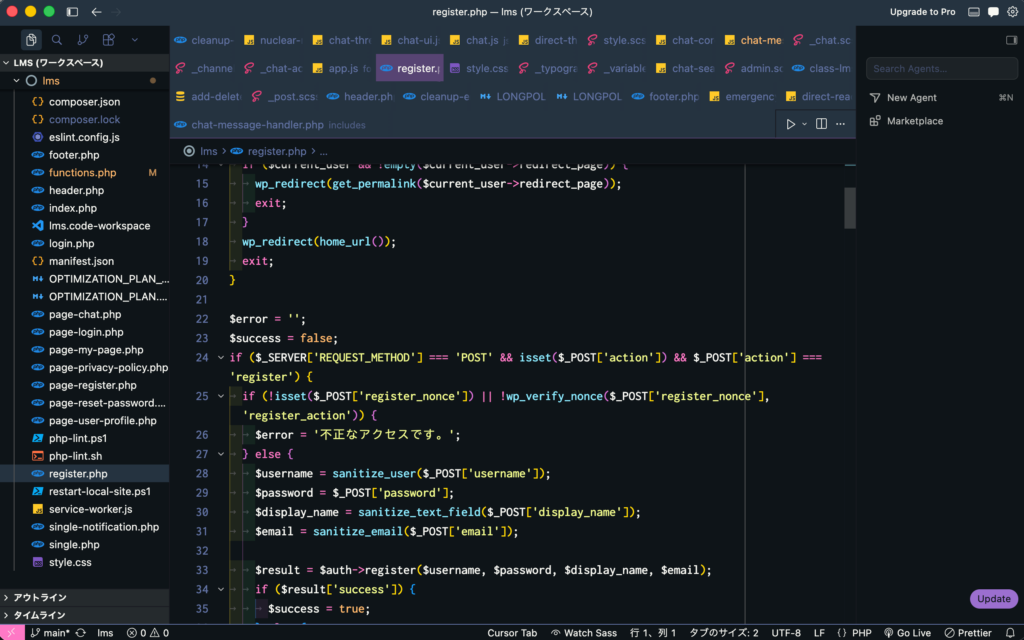Select the header.php editor tab
This screenshot has height=640, width=1024.
pyautogui.click(x=360, y=96)
